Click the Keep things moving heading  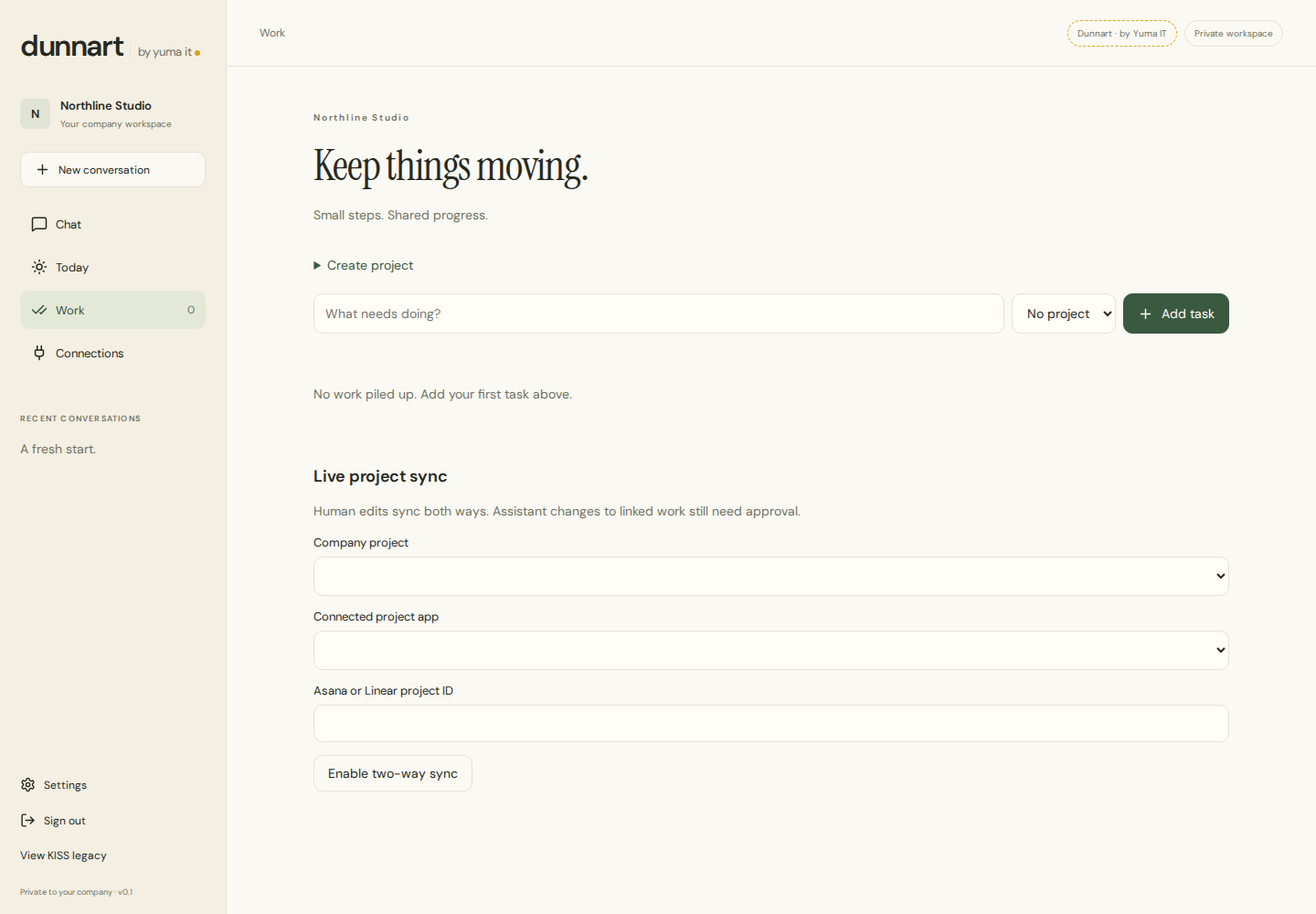pos(451,166)
